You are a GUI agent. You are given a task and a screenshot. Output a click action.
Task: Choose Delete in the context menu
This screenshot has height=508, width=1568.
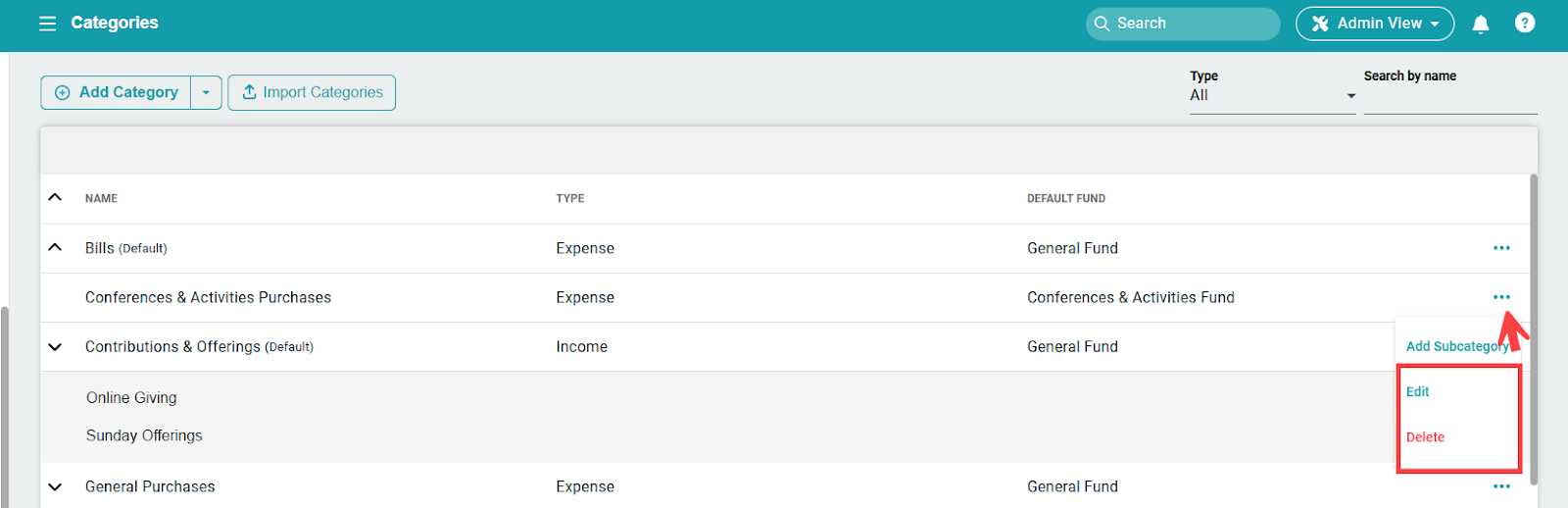click(1425, 437)
